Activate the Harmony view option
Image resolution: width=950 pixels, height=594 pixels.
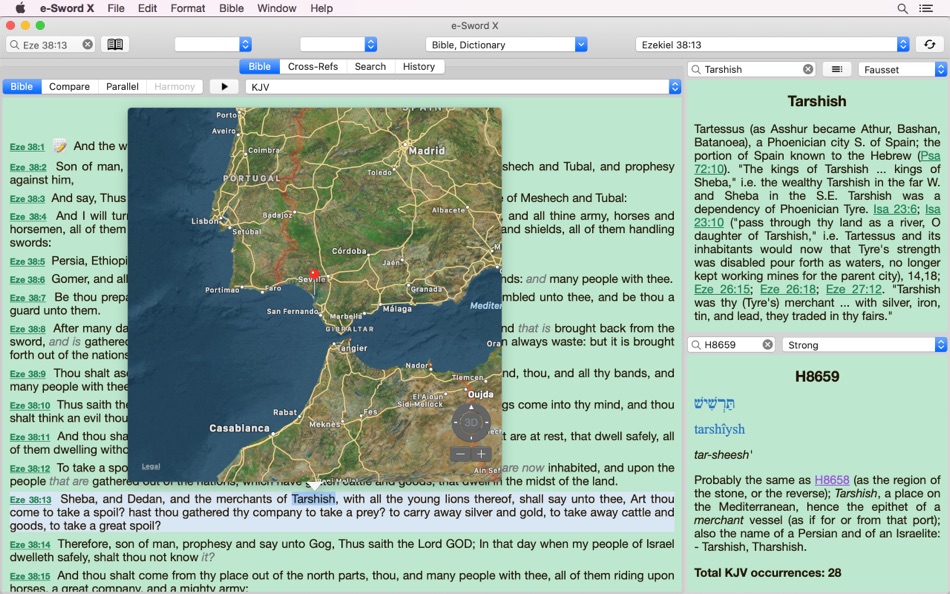174,86
